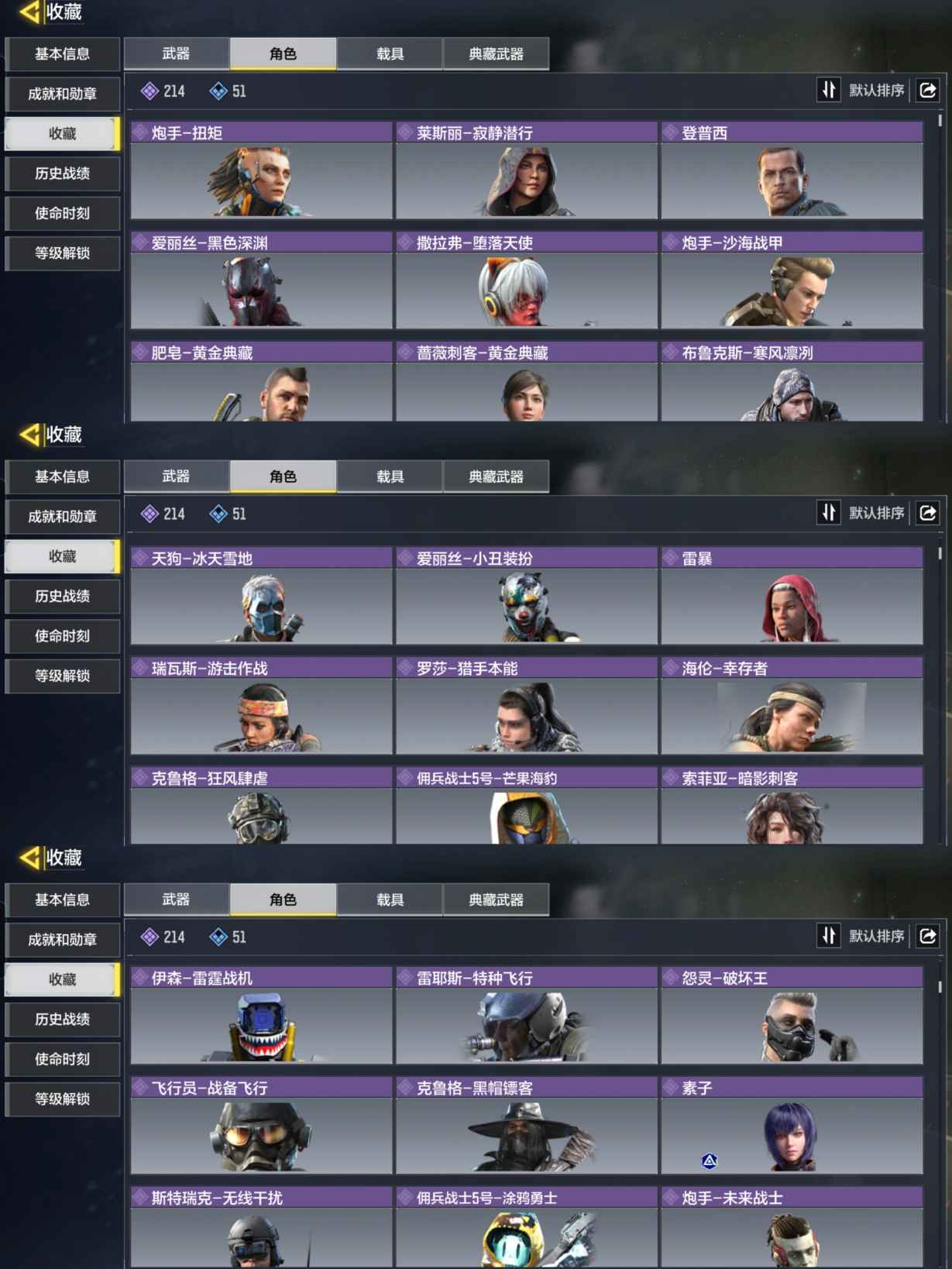
Task: Open 默认排序 sorting above the 怨灵-破坏王 card
Action: tap(876, 936)
